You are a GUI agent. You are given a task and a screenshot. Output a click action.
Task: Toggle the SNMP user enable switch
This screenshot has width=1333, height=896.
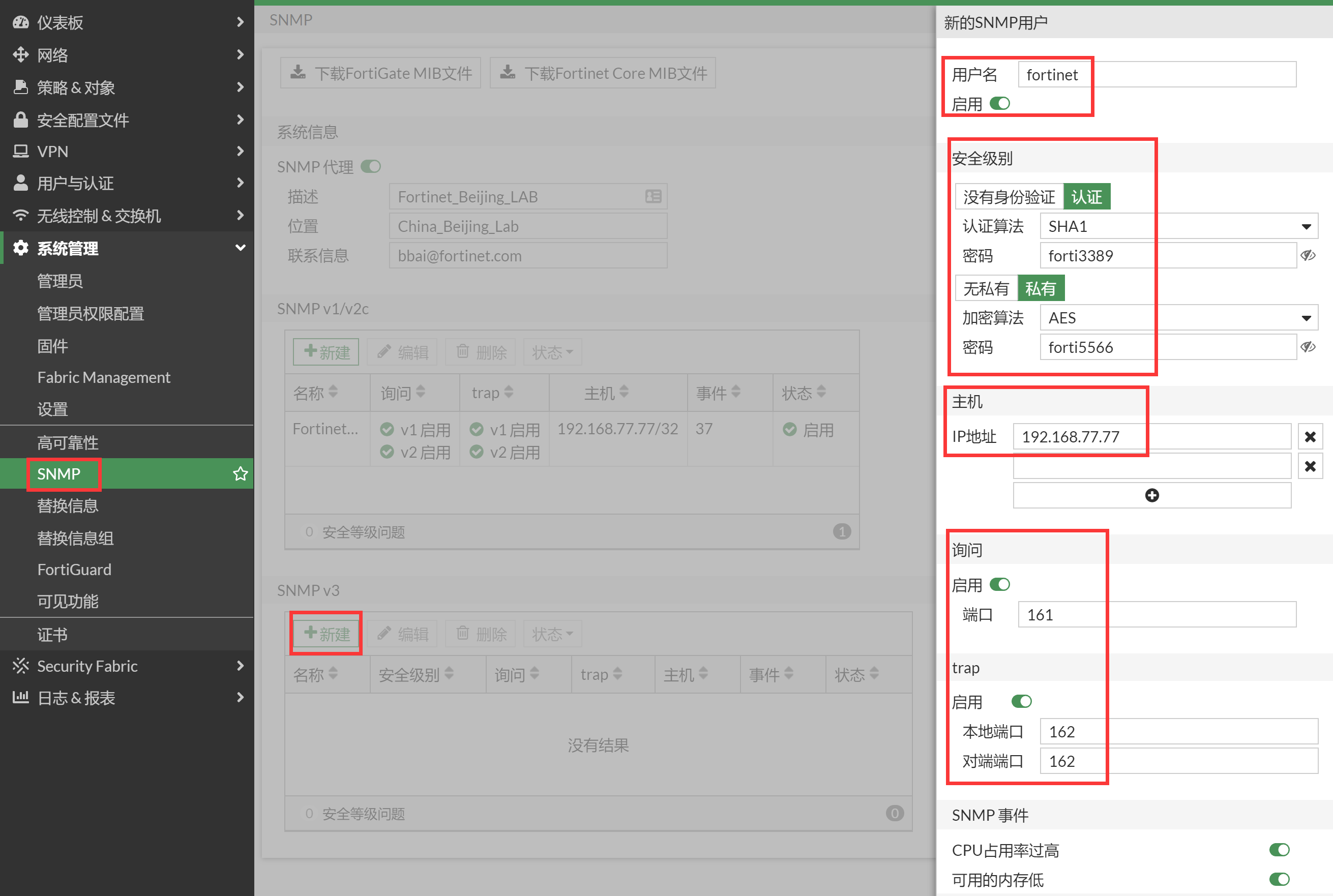(x=1000, y=103)
